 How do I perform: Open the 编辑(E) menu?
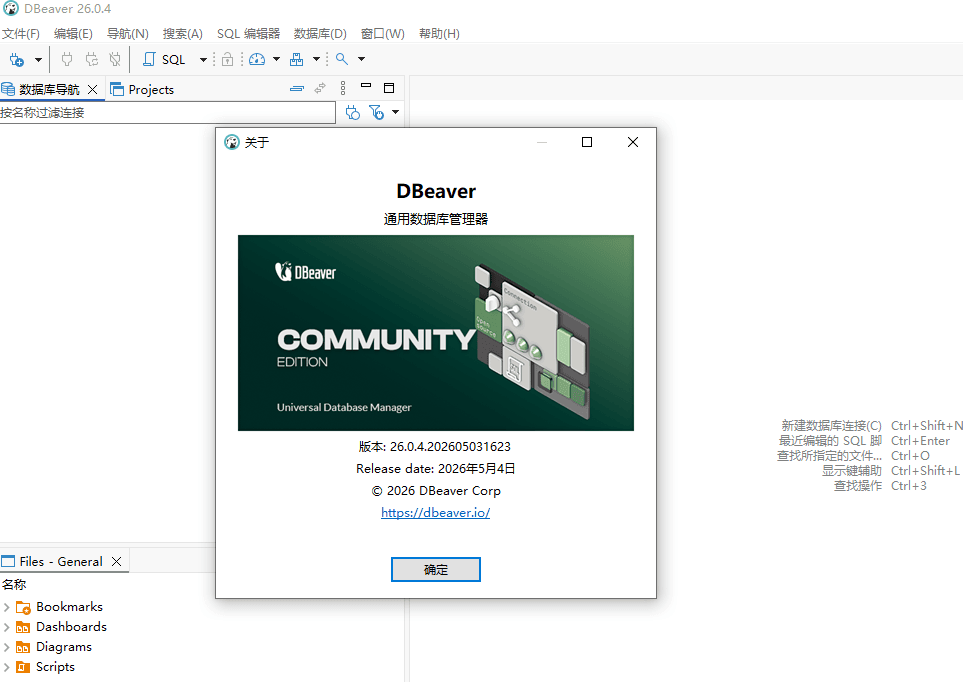(x=73, y=34)
